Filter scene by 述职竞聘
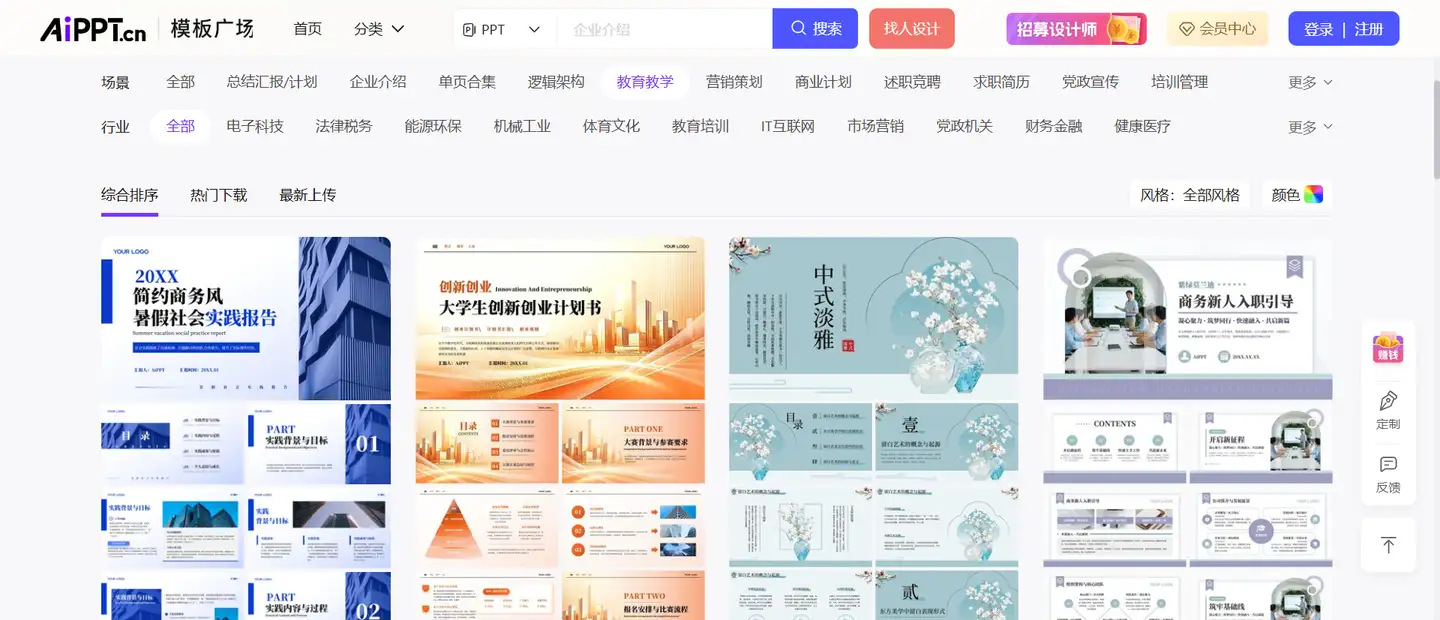Image resolution: width=1440 pixels, height=620 pixels. [912, 82]
